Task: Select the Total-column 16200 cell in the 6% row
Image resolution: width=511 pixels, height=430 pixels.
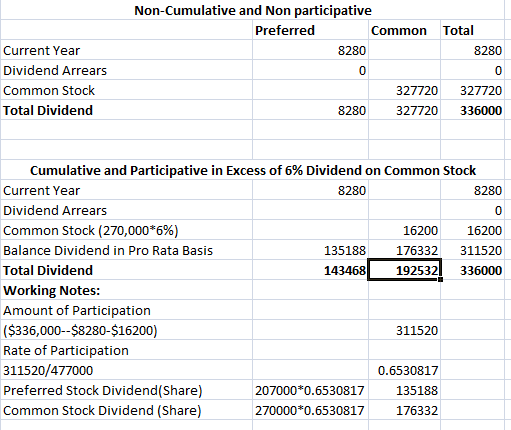Action: [472, 230]
